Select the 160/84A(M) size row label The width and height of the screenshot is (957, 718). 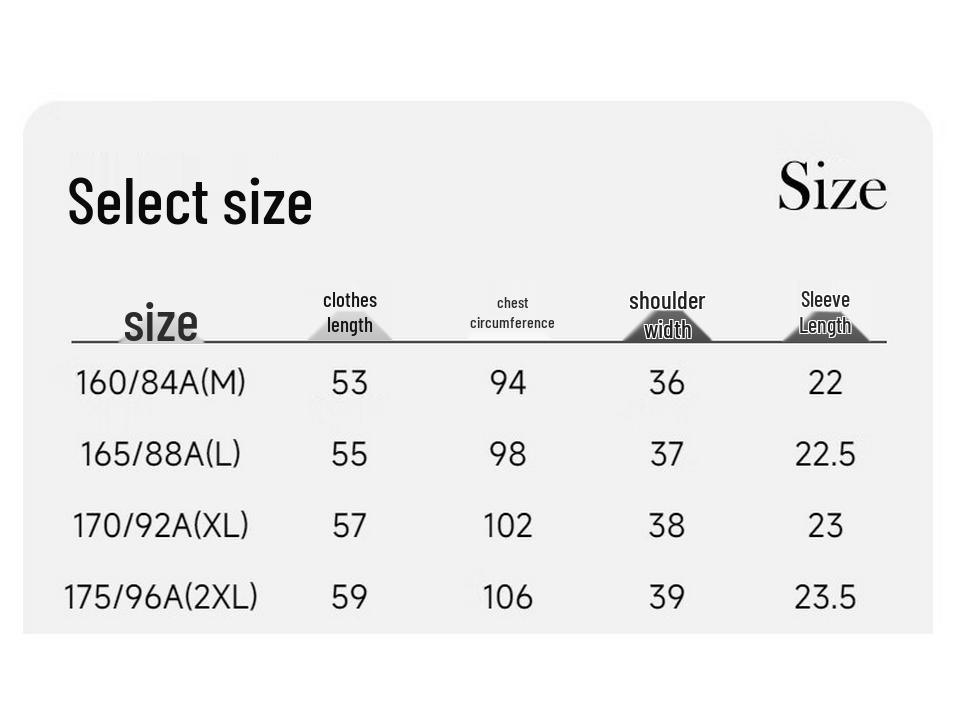[x=161, y=383]
